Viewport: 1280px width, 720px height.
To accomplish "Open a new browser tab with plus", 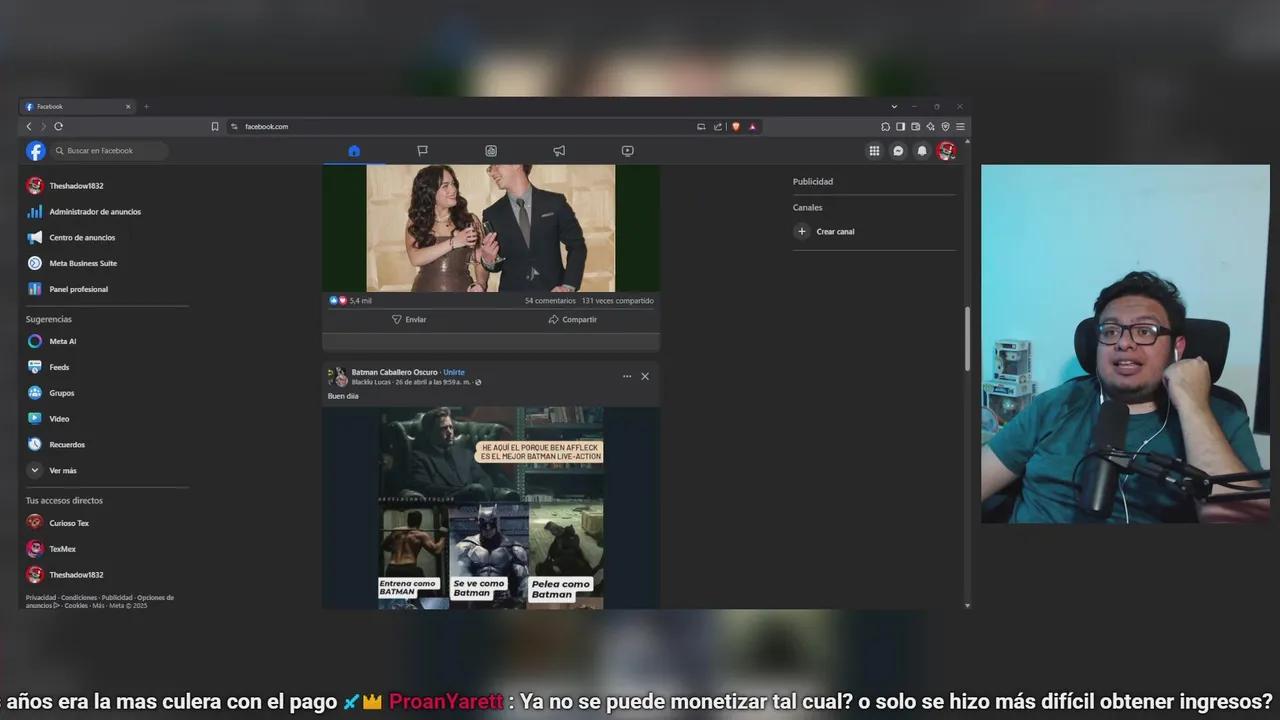I will pyautogui.click(x=146, y=106).
